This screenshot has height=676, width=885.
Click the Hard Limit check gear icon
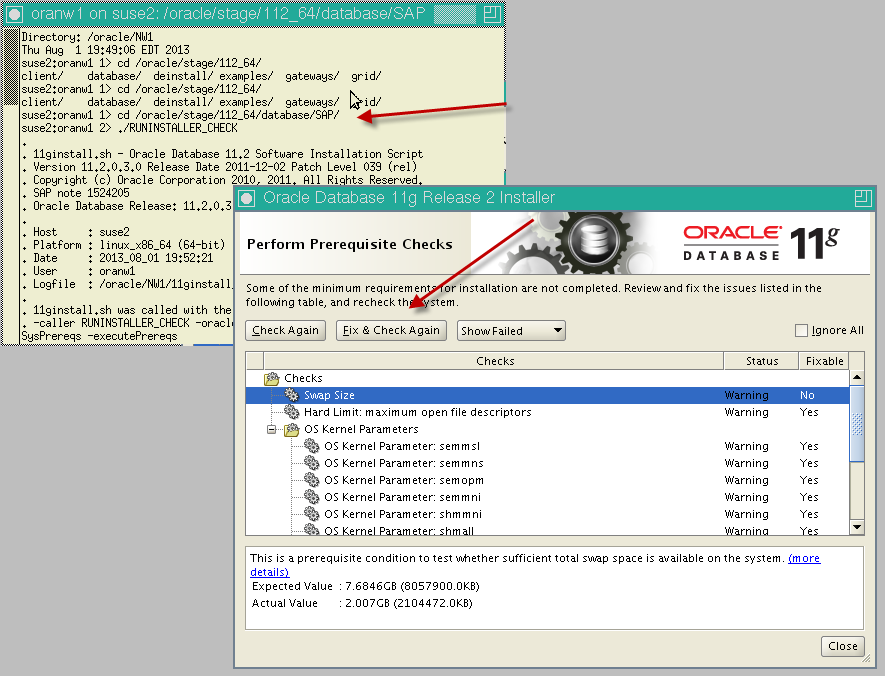pyautogui.click(x=291, y=413)
